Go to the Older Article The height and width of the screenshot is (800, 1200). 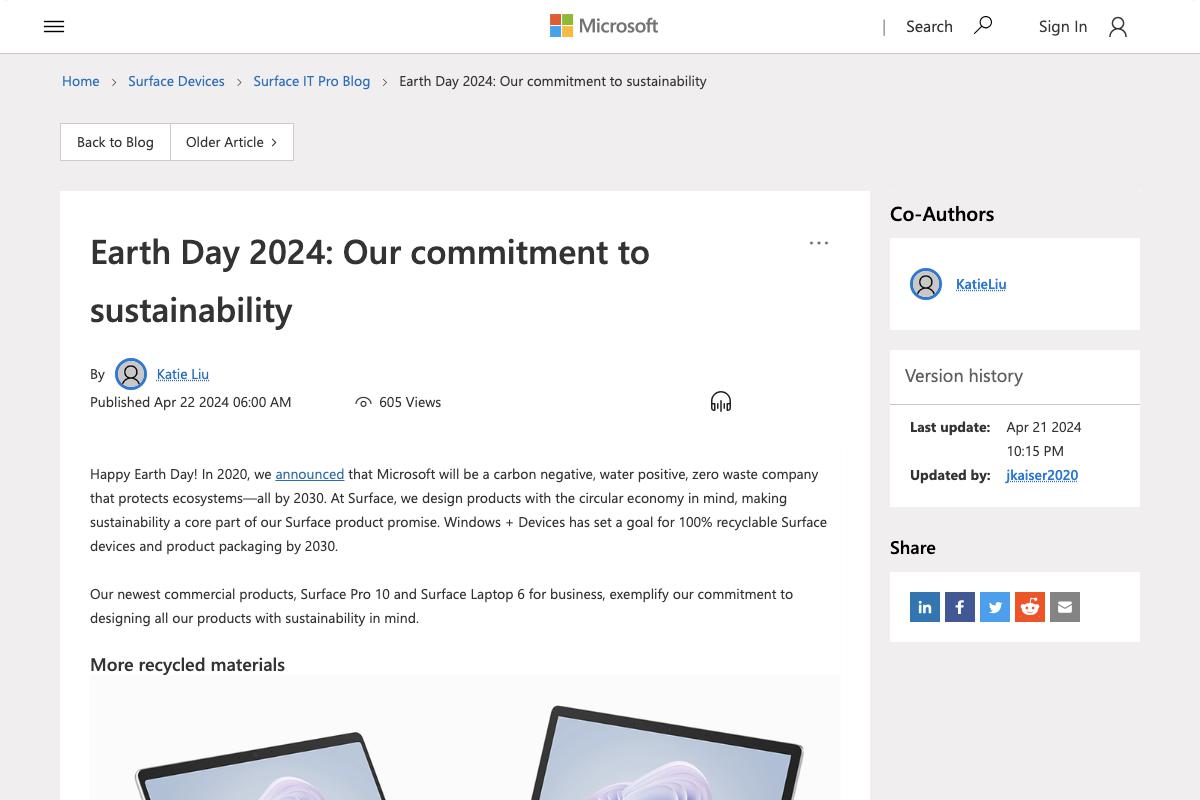point(232,142)
